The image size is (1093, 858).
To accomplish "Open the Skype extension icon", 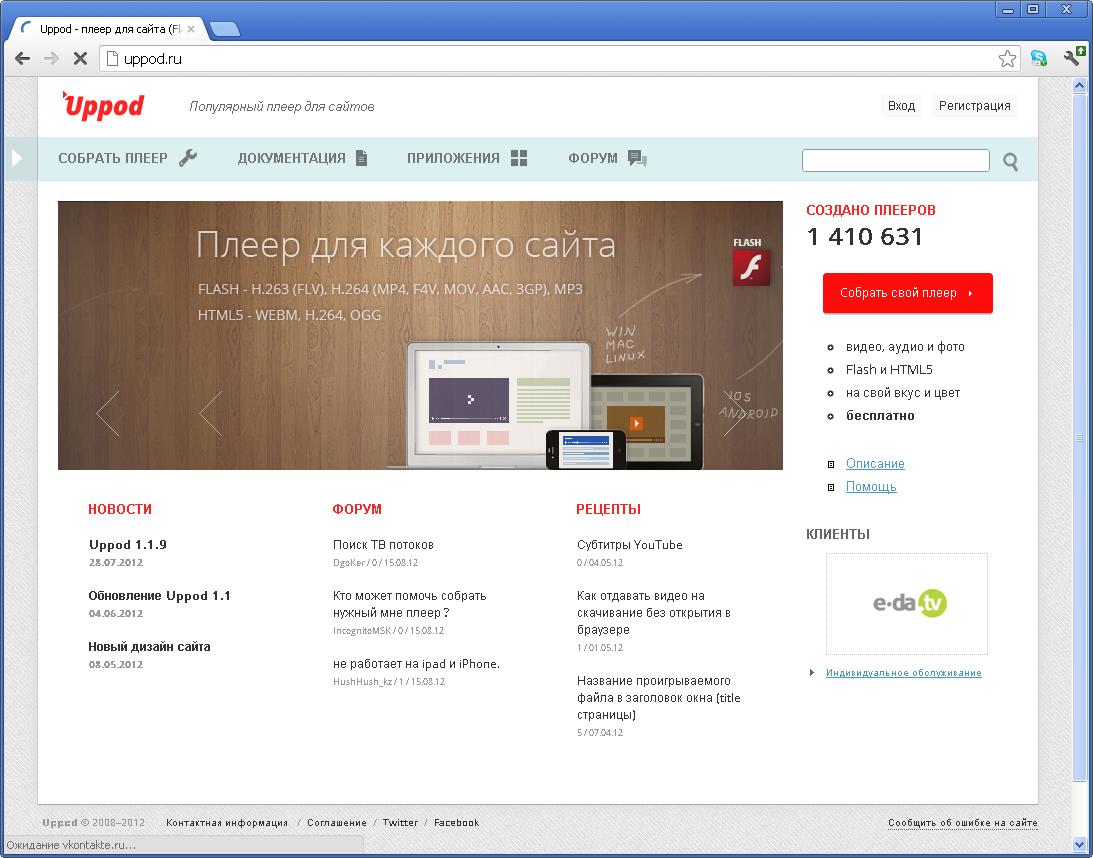I will (1039, 59).
